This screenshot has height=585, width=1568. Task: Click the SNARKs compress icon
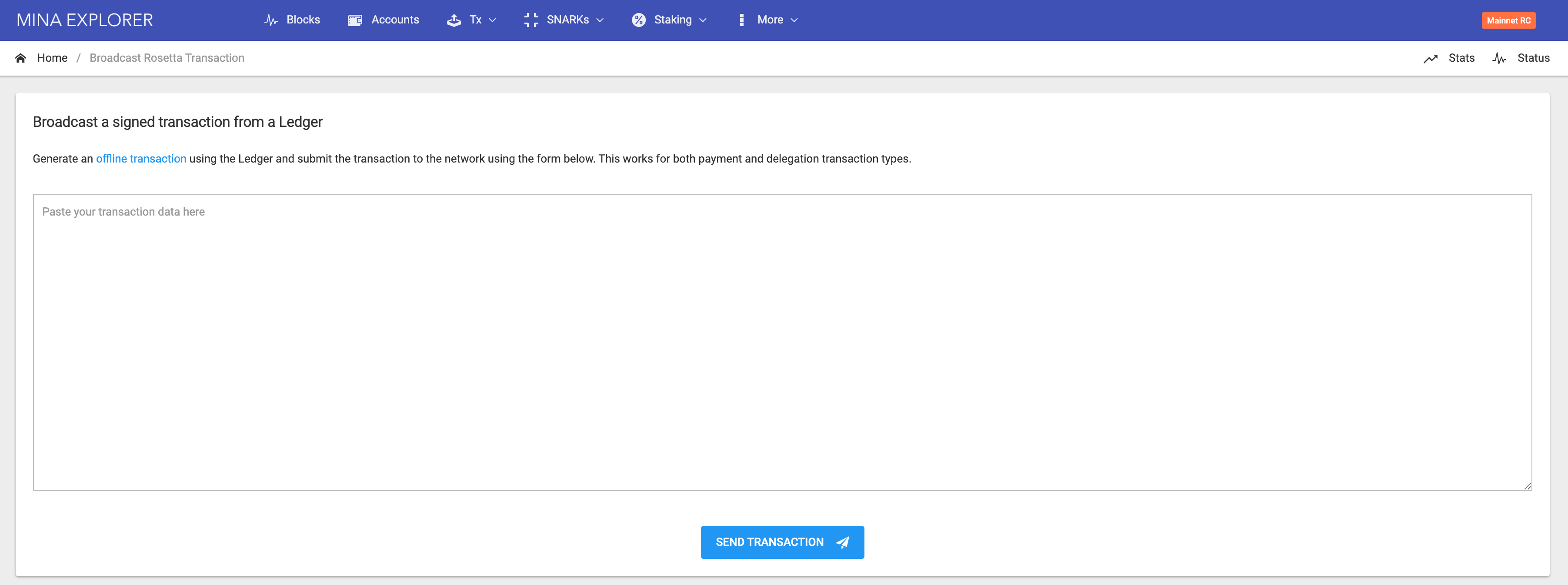531,20
